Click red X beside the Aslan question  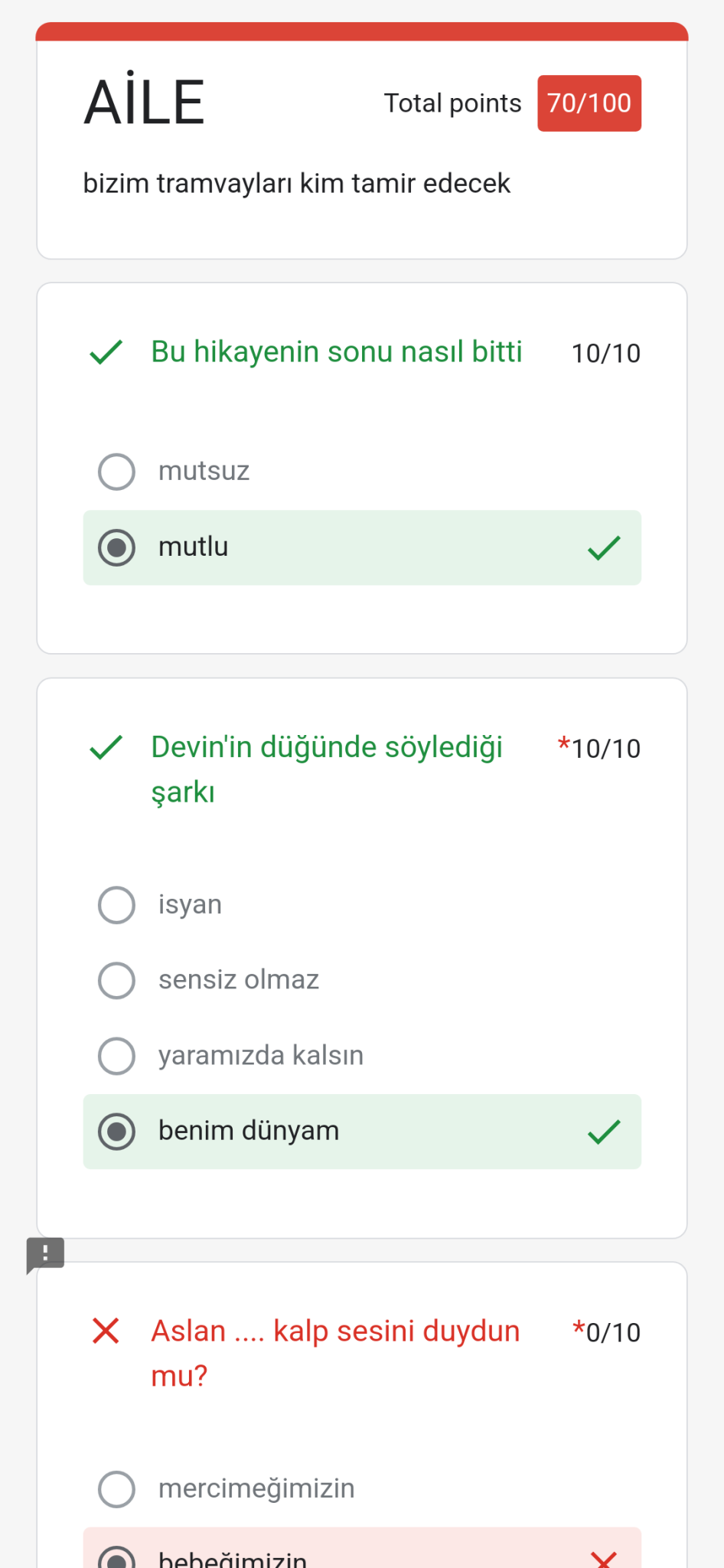[x=106, y=1331]
